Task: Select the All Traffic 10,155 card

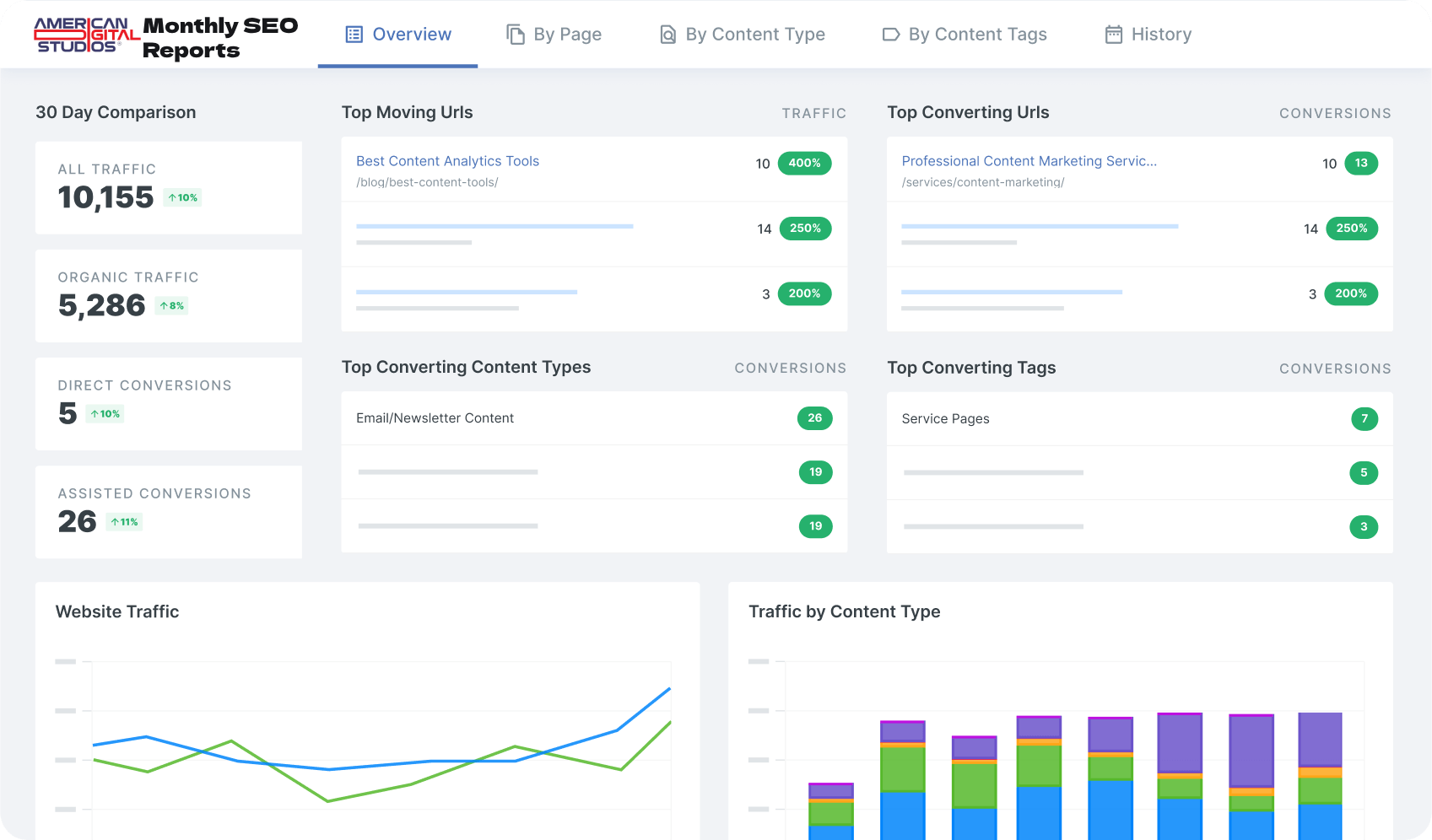Action: tap(169, 187)
